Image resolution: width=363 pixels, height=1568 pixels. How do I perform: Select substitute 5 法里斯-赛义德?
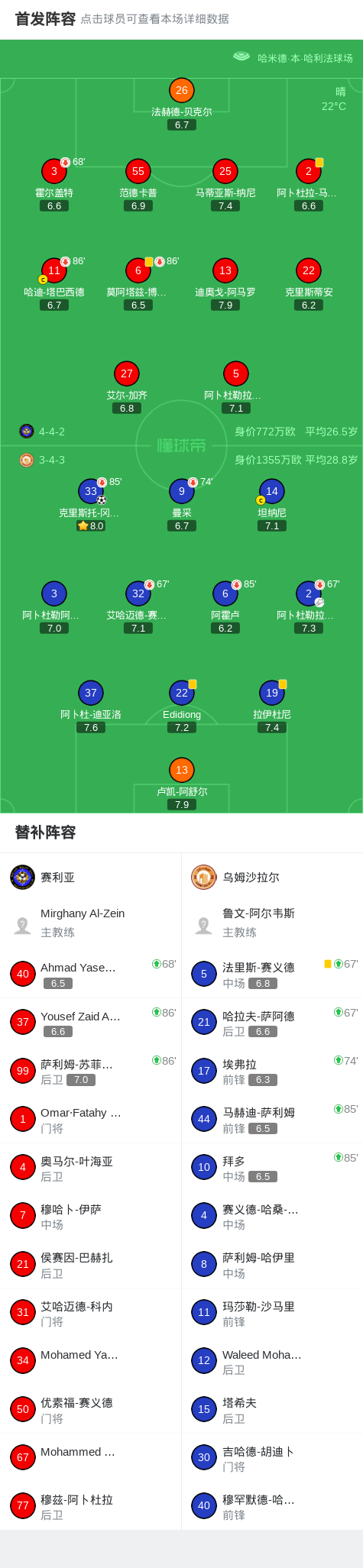[272, 974]
